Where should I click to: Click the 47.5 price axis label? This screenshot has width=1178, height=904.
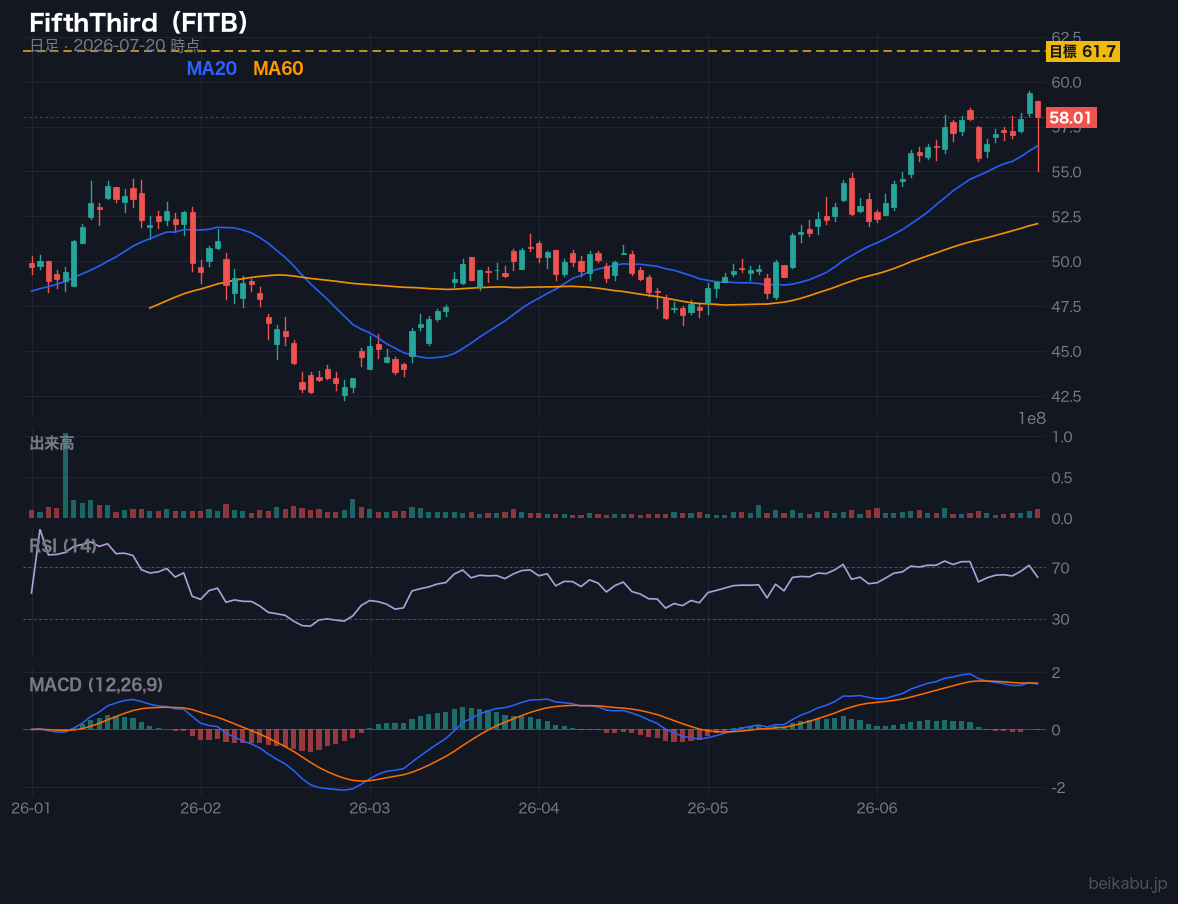click(x=1066, y=307)
